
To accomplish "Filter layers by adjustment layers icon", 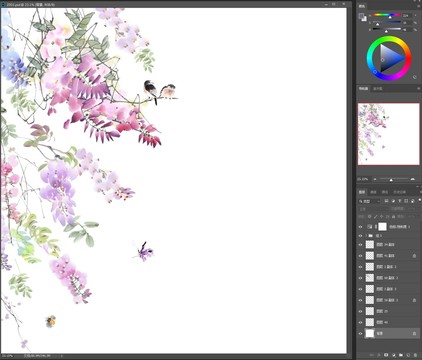I will pos(393,201).
